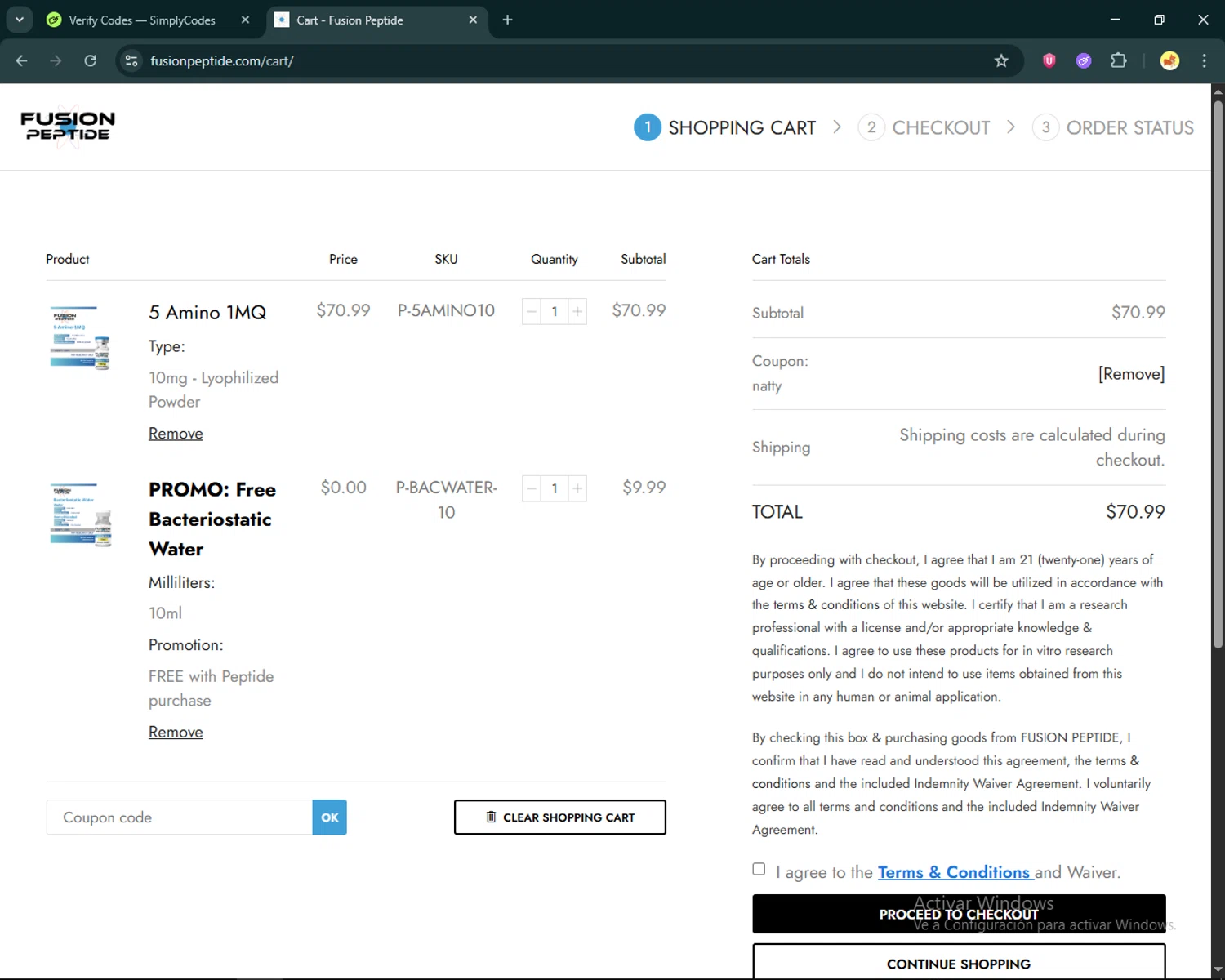Click Proceed to Checkout
The height and width of the screenshot is (980, 1225).
pyautogui.click(x=959, y=914)
